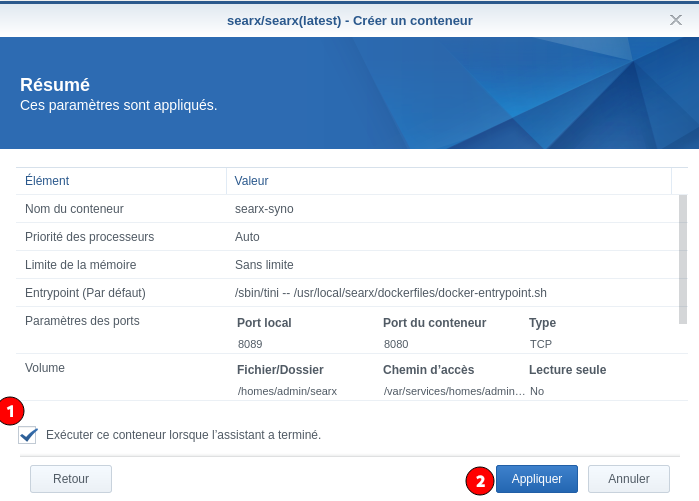Click the searx-syno container name value
Image resolution: width=699 pixels, height=501 pixels.
pos(264,209)
